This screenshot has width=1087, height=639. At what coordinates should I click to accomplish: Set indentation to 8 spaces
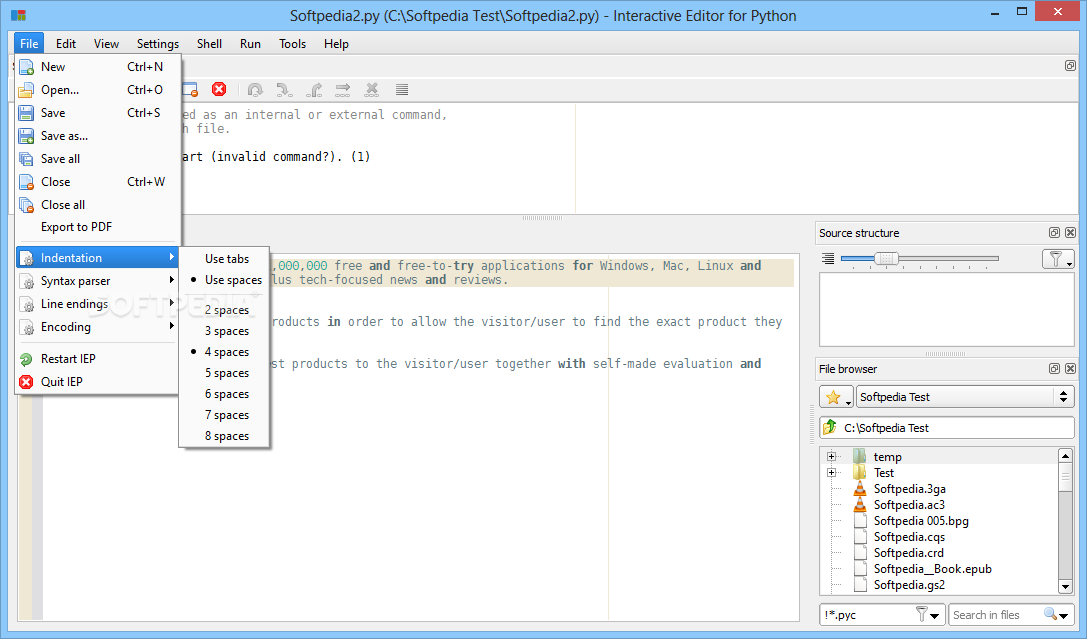coord(224,436)
